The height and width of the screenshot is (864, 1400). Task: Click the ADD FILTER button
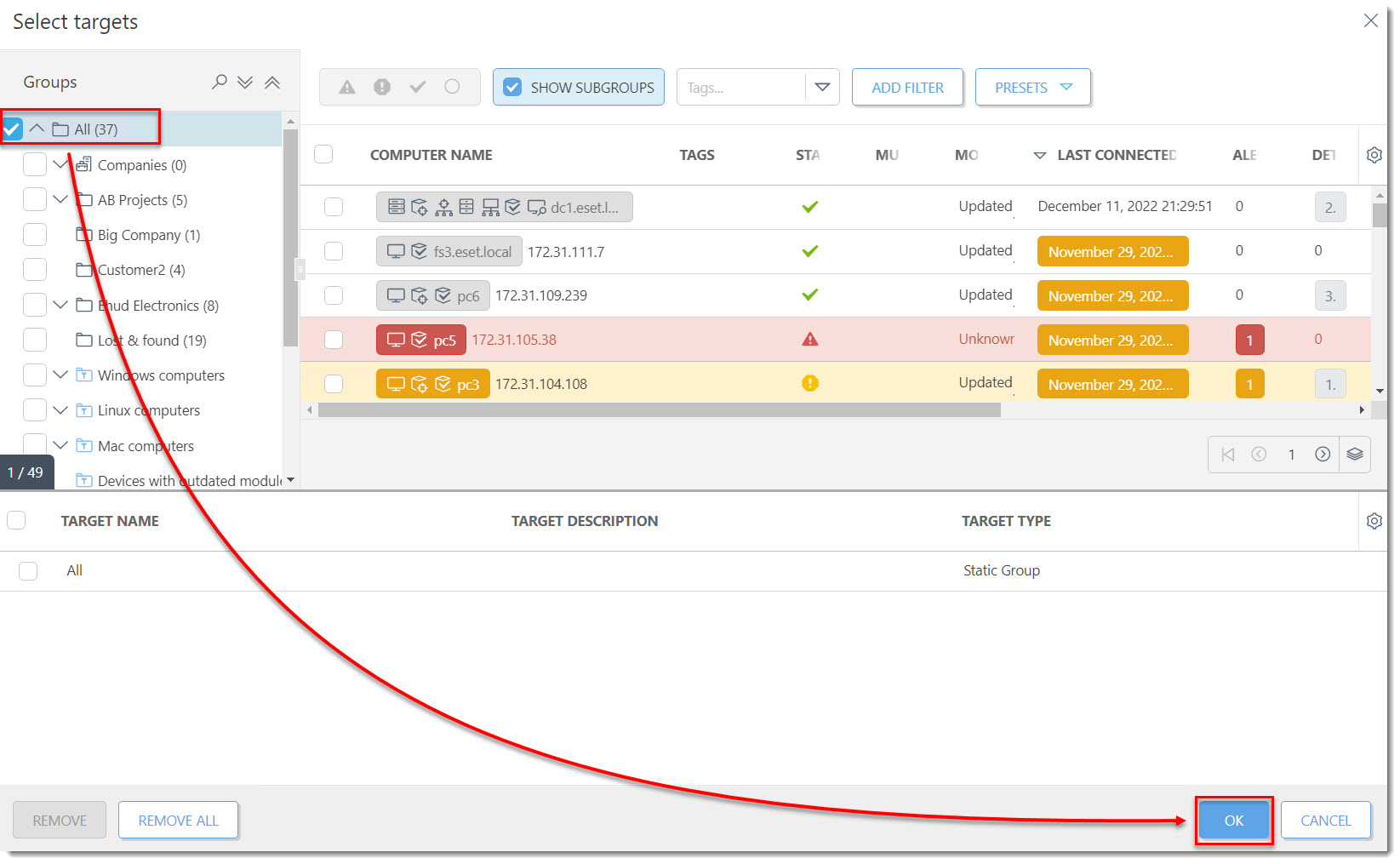point(907,87)
